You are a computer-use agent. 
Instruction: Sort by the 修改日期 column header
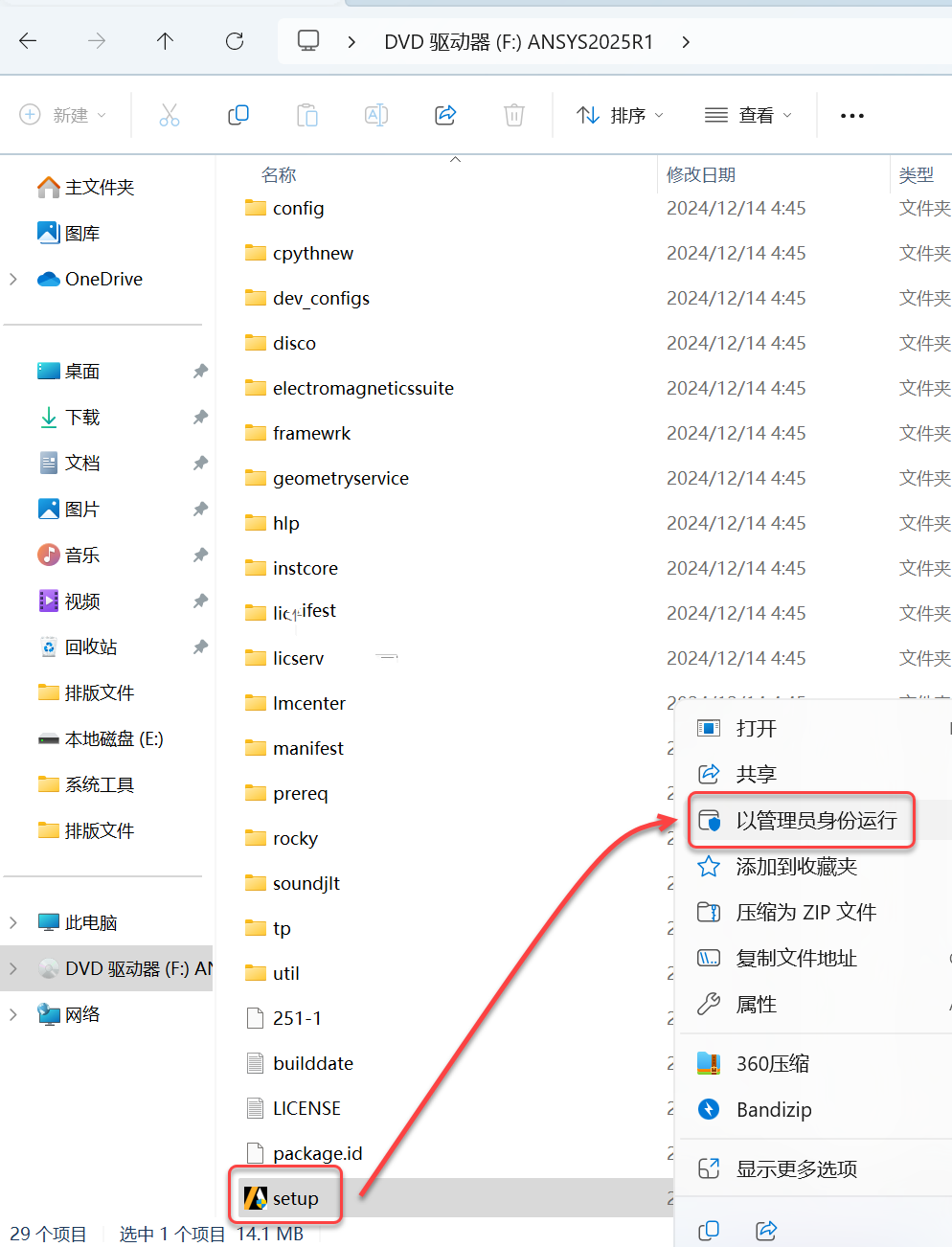[701, 175]
